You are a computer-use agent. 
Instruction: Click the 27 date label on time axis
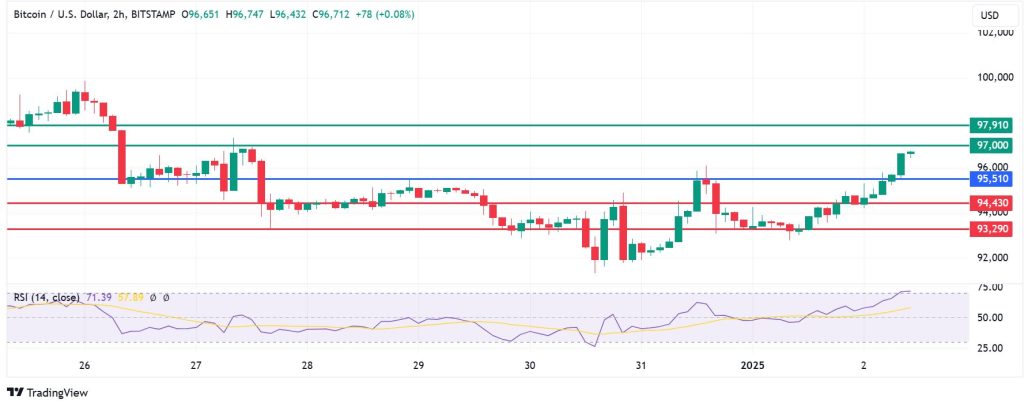click(x=196, y=366)
